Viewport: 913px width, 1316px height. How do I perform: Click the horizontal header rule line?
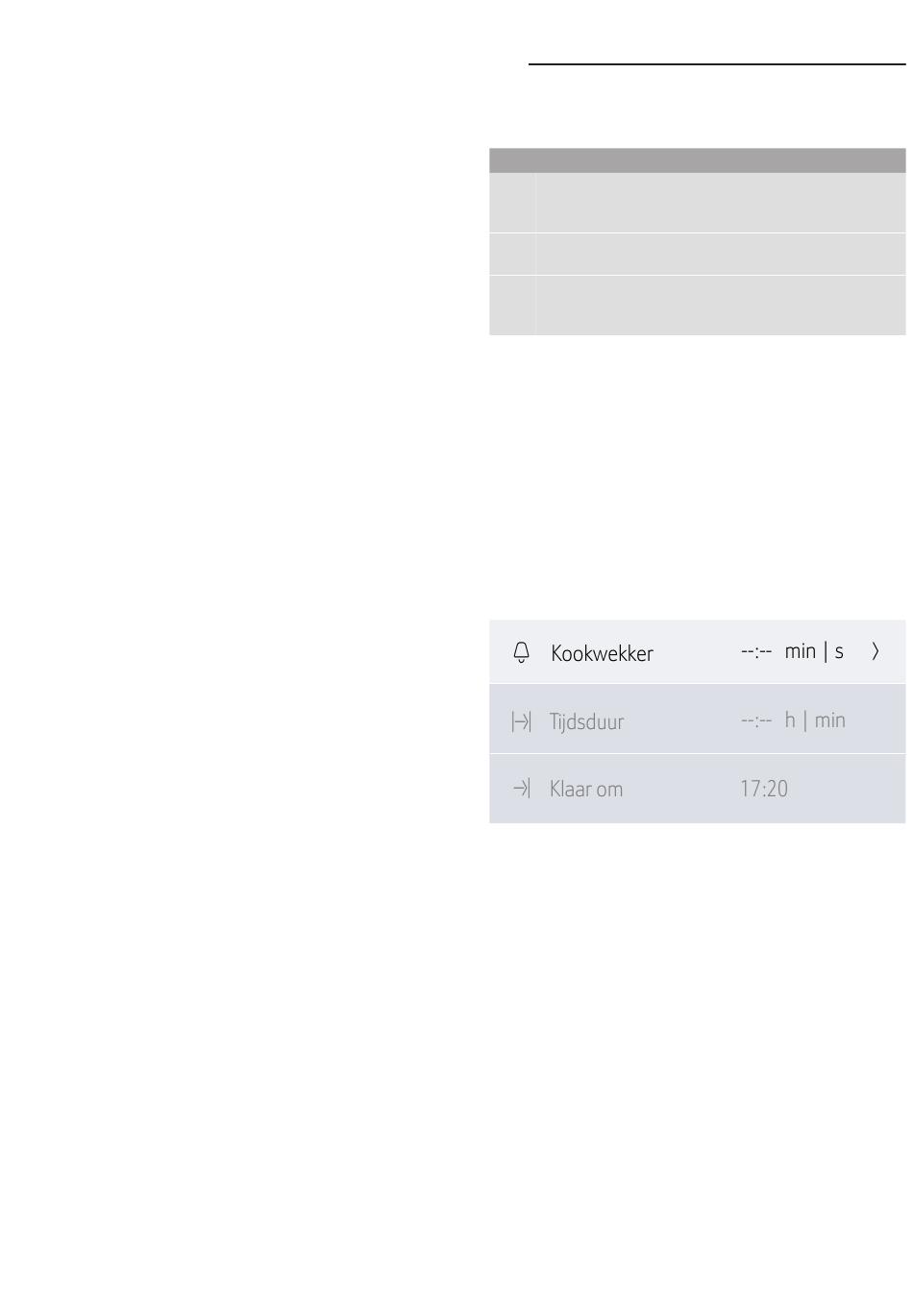pos(717,65)
